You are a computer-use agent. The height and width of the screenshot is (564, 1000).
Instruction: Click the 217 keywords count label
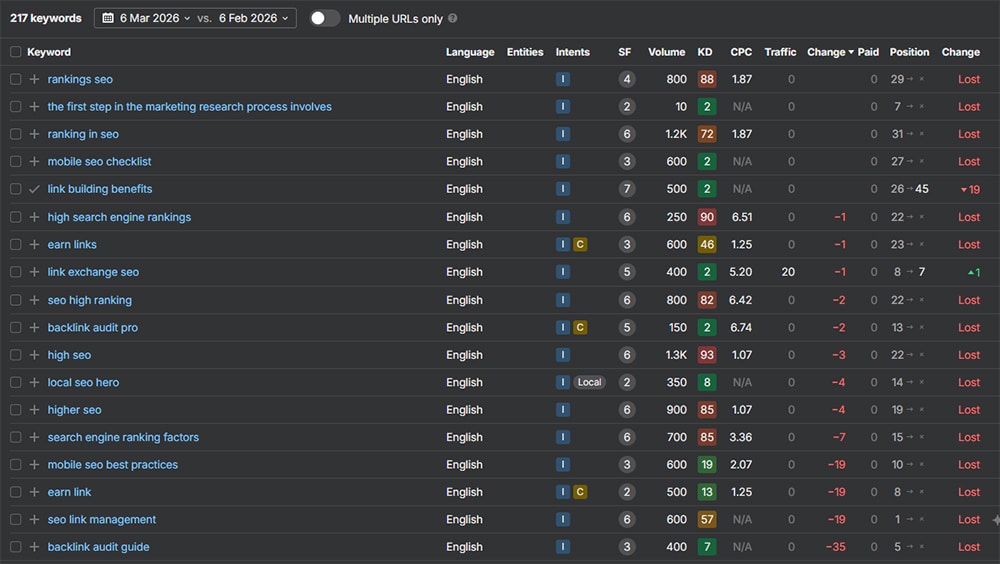(x=46, y=18)
